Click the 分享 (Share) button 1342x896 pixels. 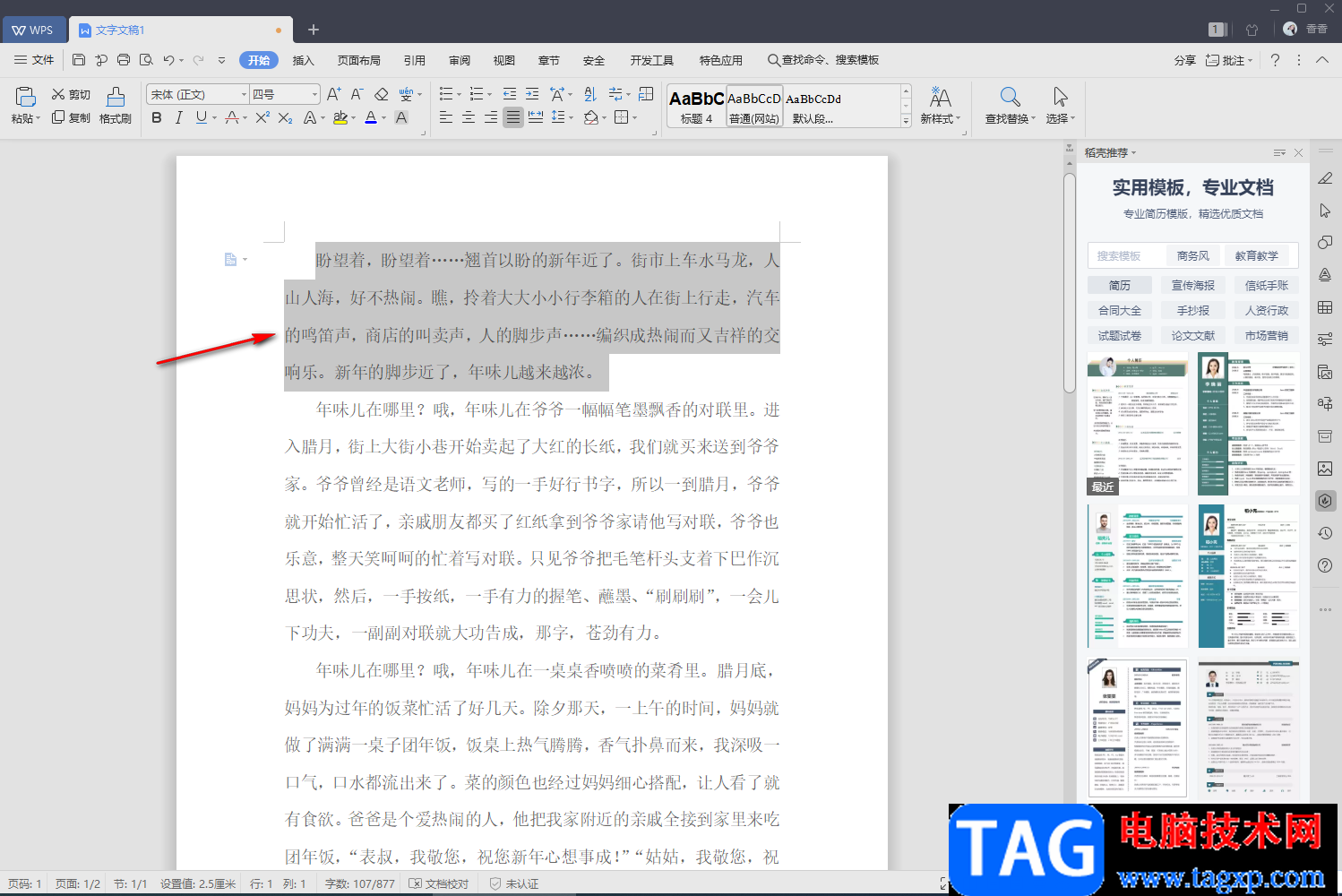[1184, 60]
